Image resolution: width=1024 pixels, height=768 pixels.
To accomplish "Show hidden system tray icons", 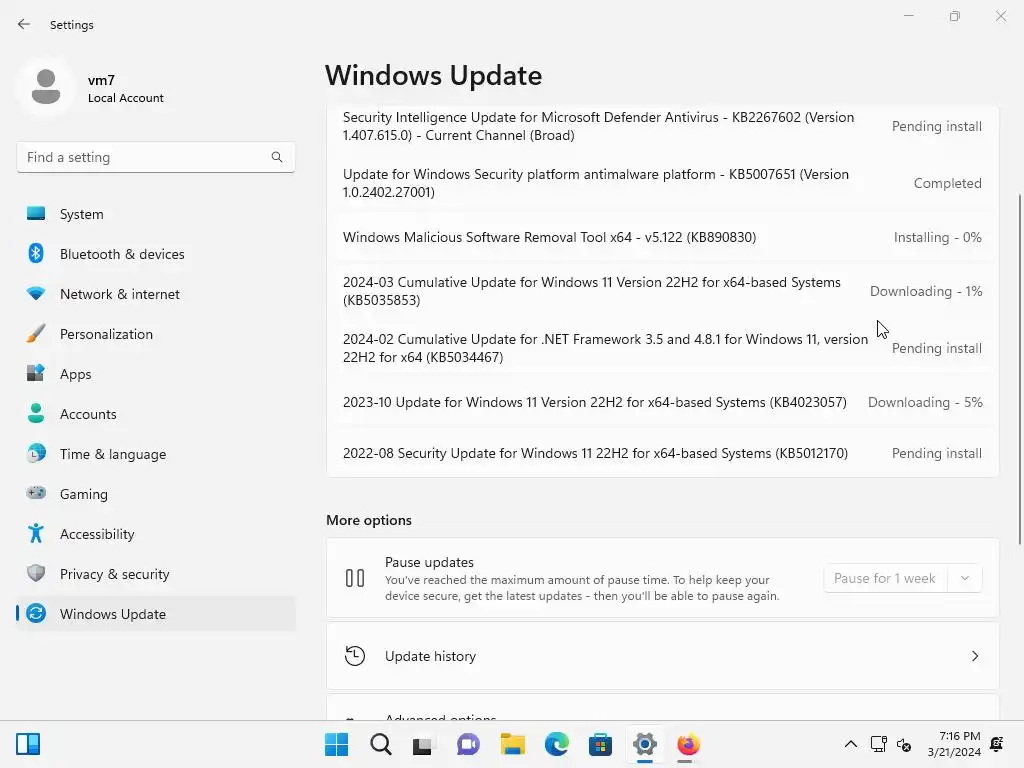I will point(850,744).
